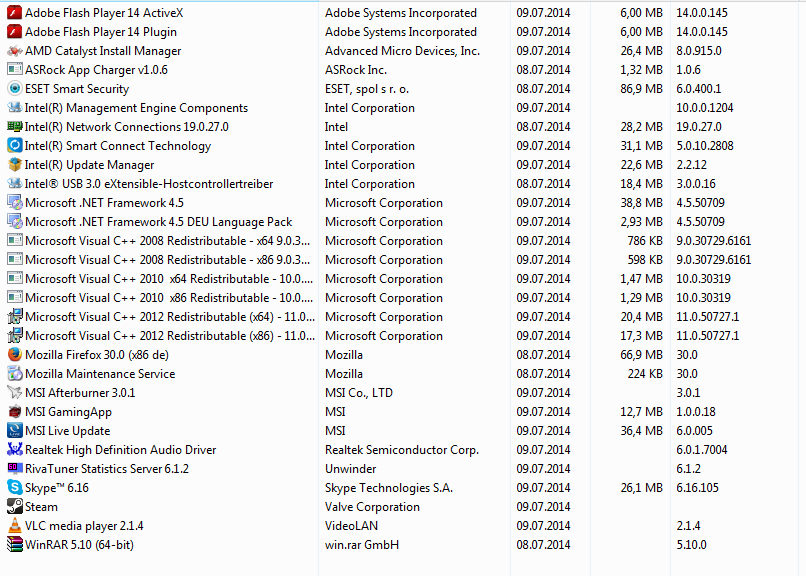The image size is (806, 576).
Task: Click the Visual C++ 2010 x86 icon
Action: [x=14, y=298]
